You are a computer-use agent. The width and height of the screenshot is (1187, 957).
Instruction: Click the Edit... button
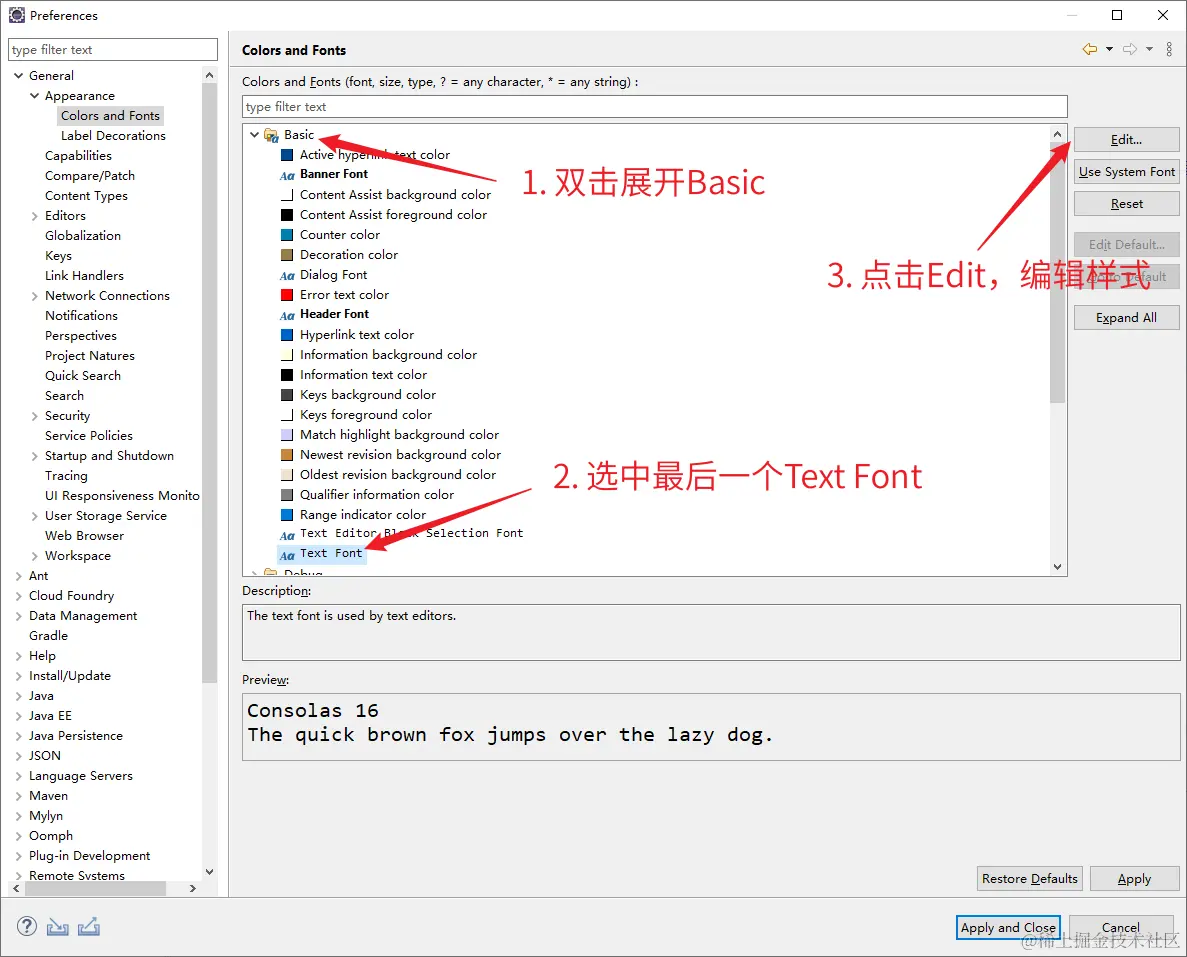click(1126, 139)
